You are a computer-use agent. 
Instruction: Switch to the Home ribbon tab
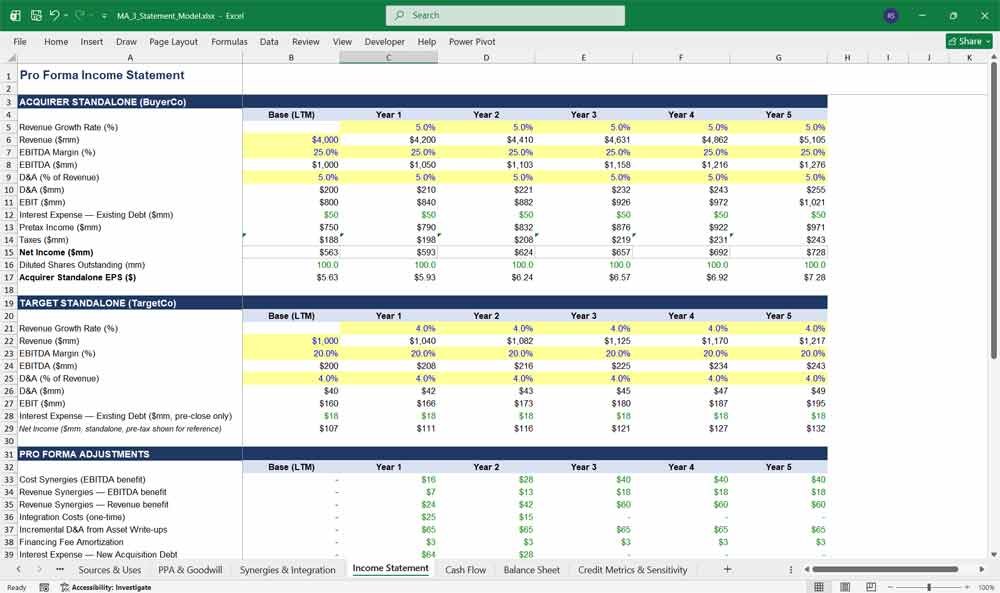(x=56, y=41)
